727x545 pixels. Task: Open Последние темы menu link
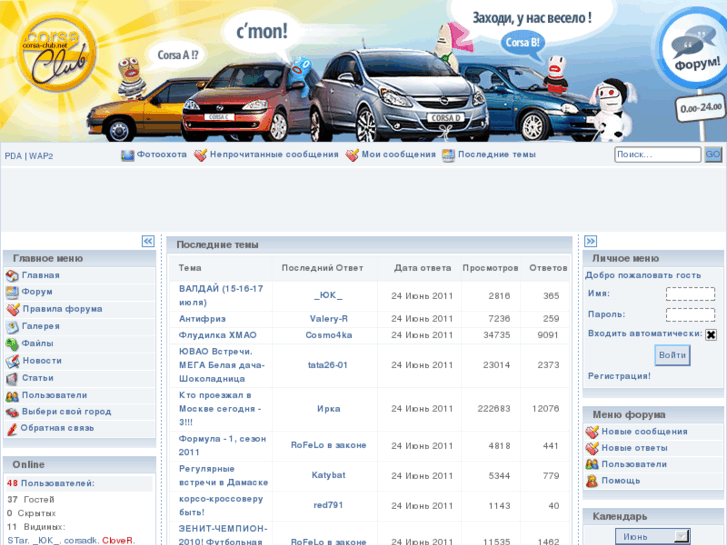pos(497,154)
